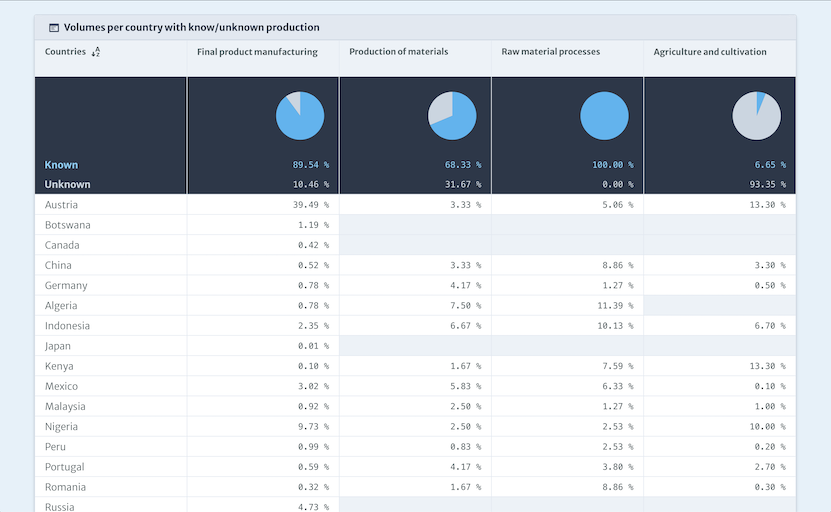Select the Countries column header
Image resolution: width=831 pixels, height=512 pixels.
[66, 52]
